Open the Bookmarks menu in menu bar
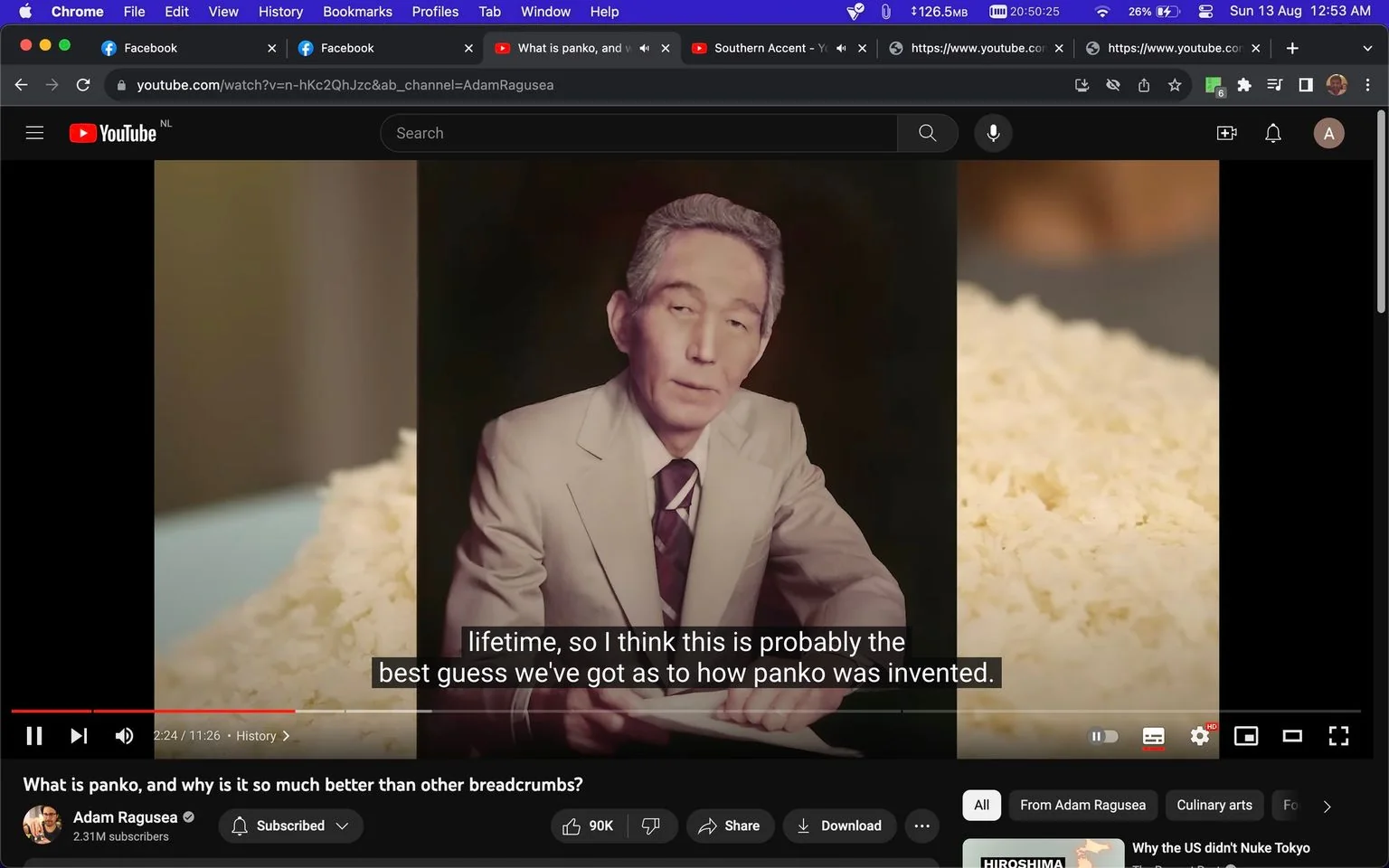Image resolution: width=1389 pixels, height=868 pixels. point(357,12)
